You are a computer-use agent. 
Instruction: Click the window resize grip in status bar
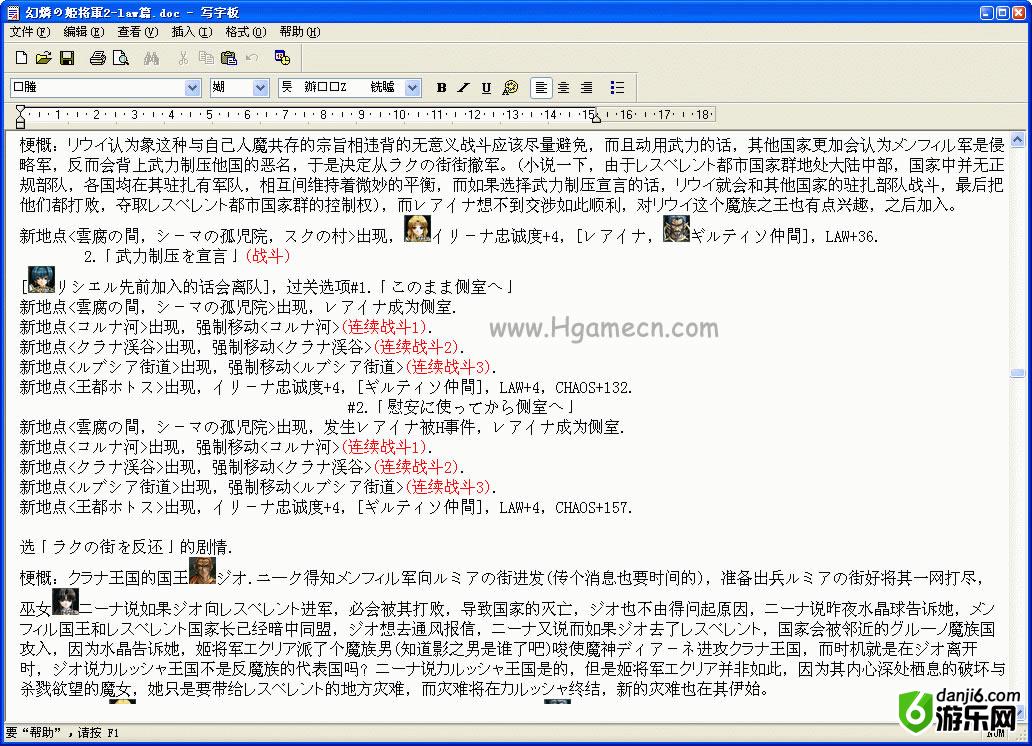pyautogui.click(x=1021, y=735)
